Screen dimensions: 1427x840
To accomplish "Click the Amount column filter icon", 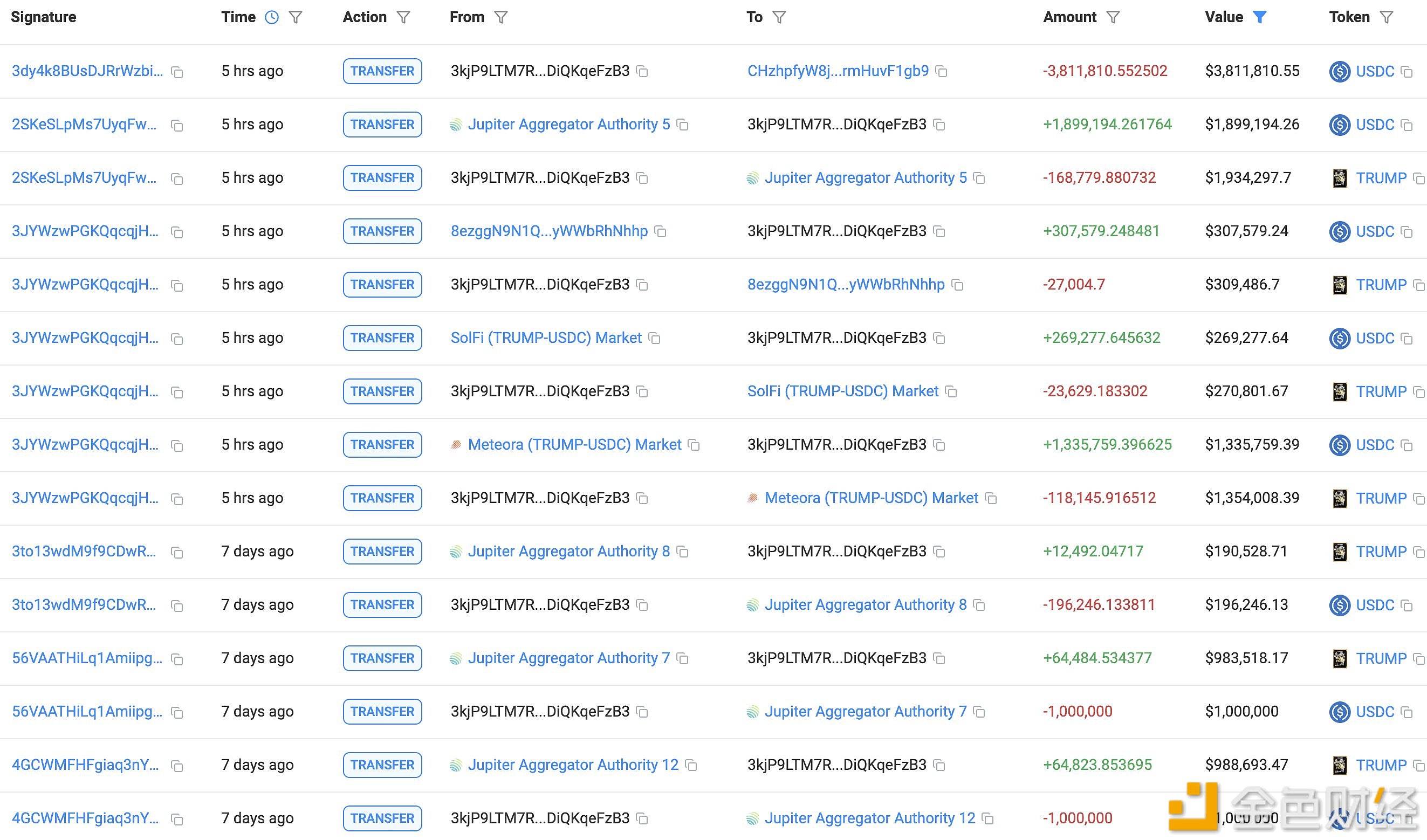I will (x=1113, y=17).
